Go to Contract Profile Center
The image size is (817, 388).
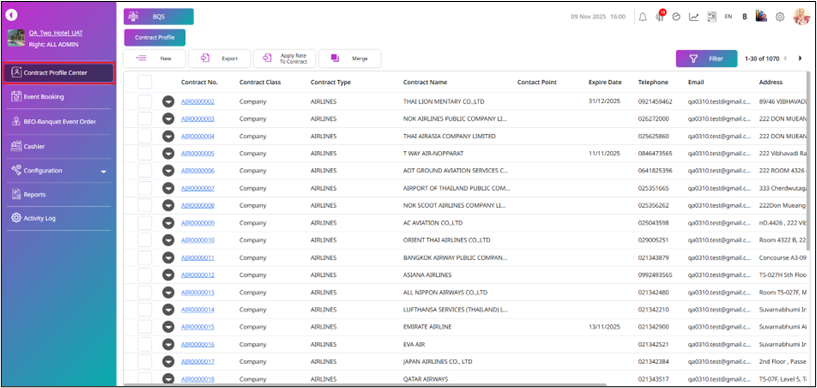point(58,73)
